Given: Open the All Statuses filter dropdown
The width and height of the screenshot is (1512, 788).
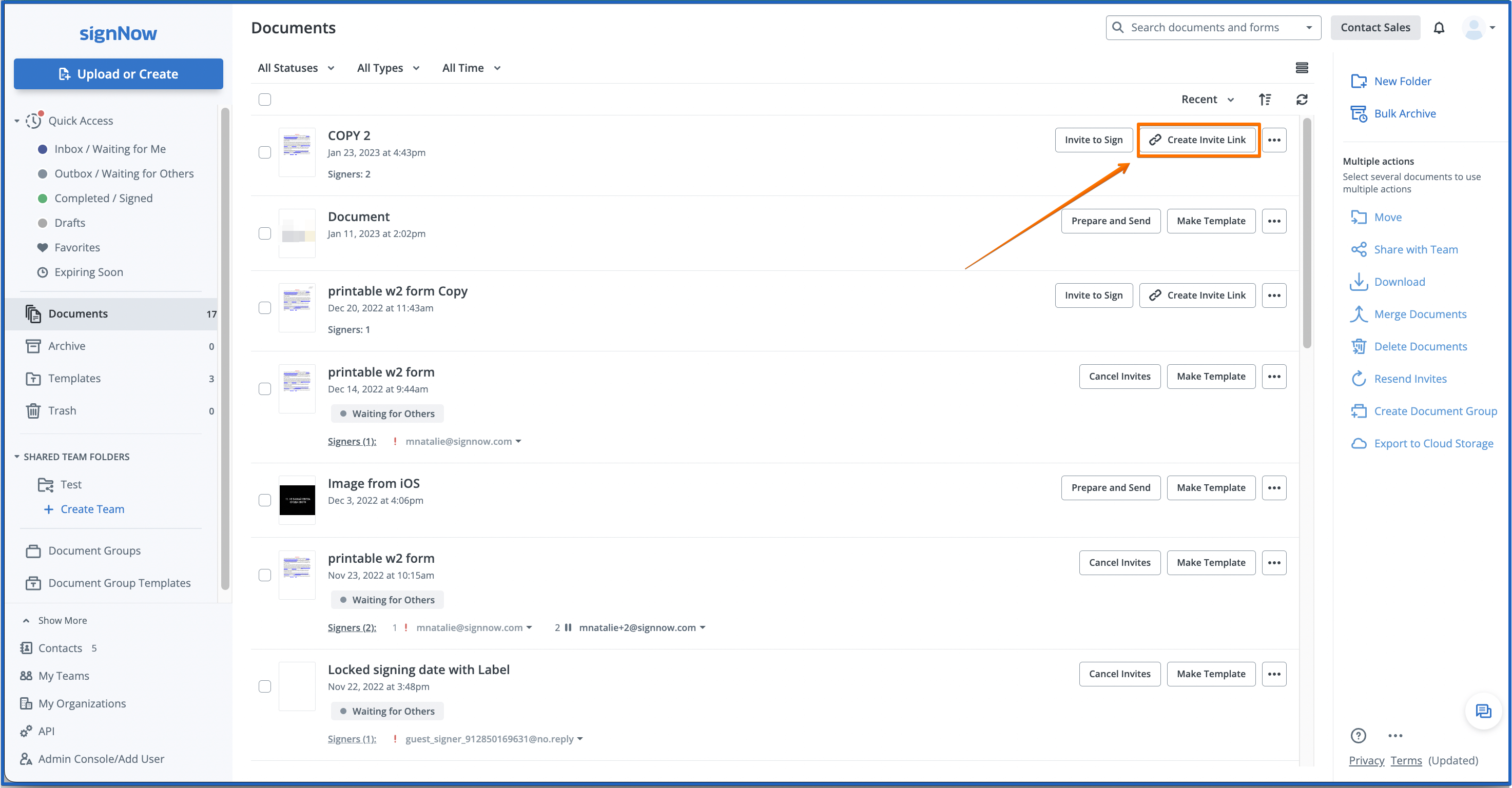Looking at the screenshot, I should 296,68.
